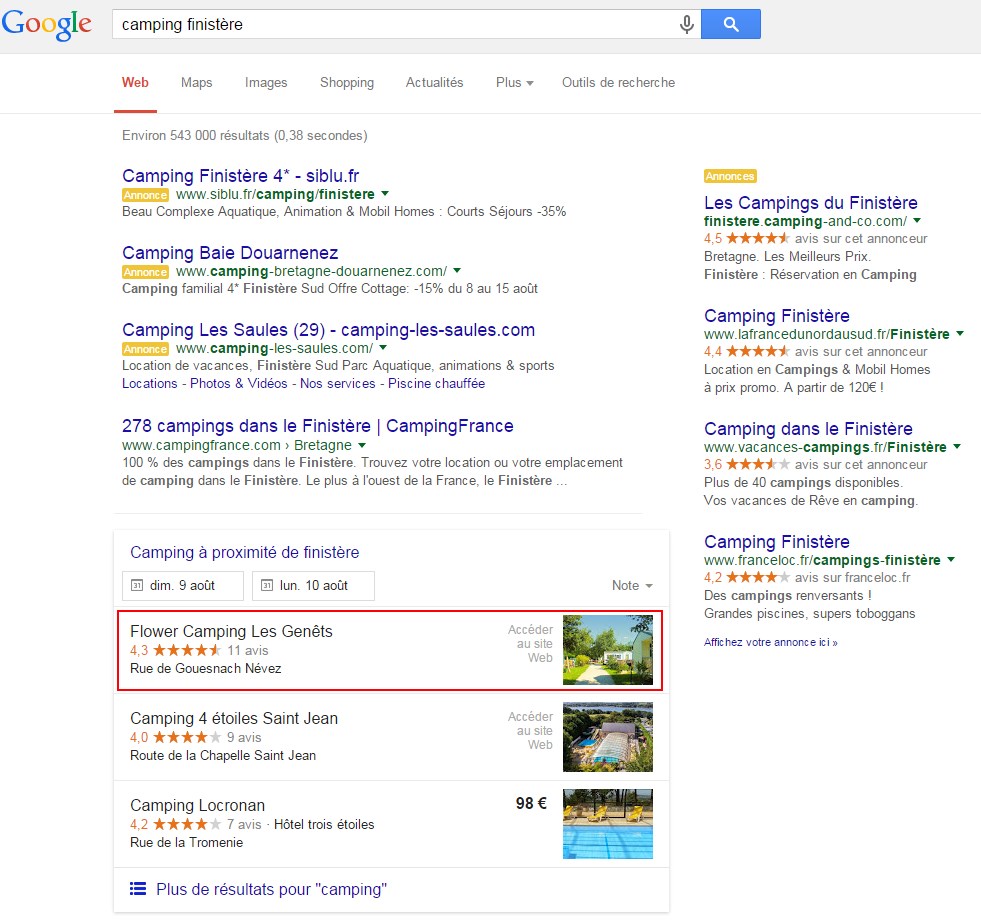The image size is (981, 922).
Task: Select check-in date dim. 9 août
Action: [x=183, y=585]
